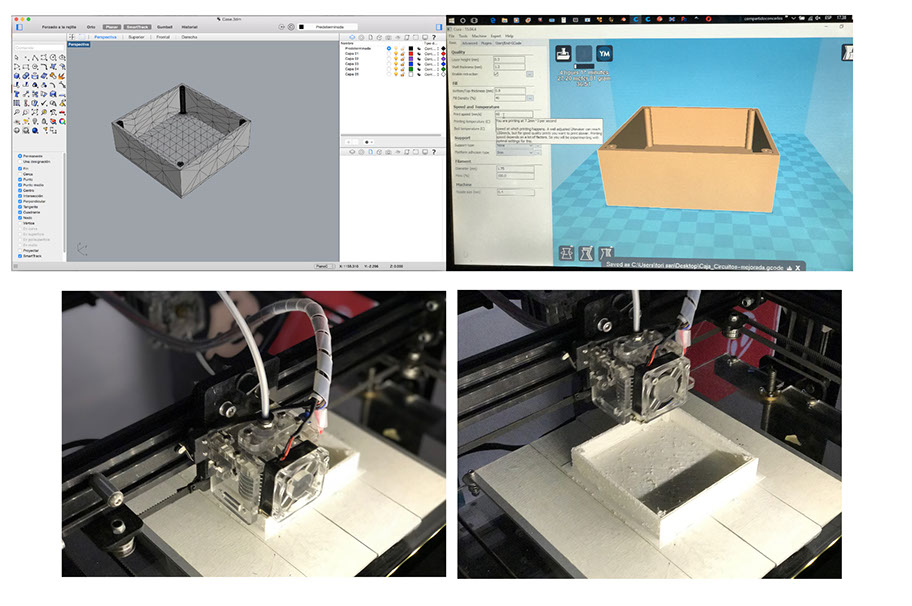Click the Orto button

(x=91, y=27)
